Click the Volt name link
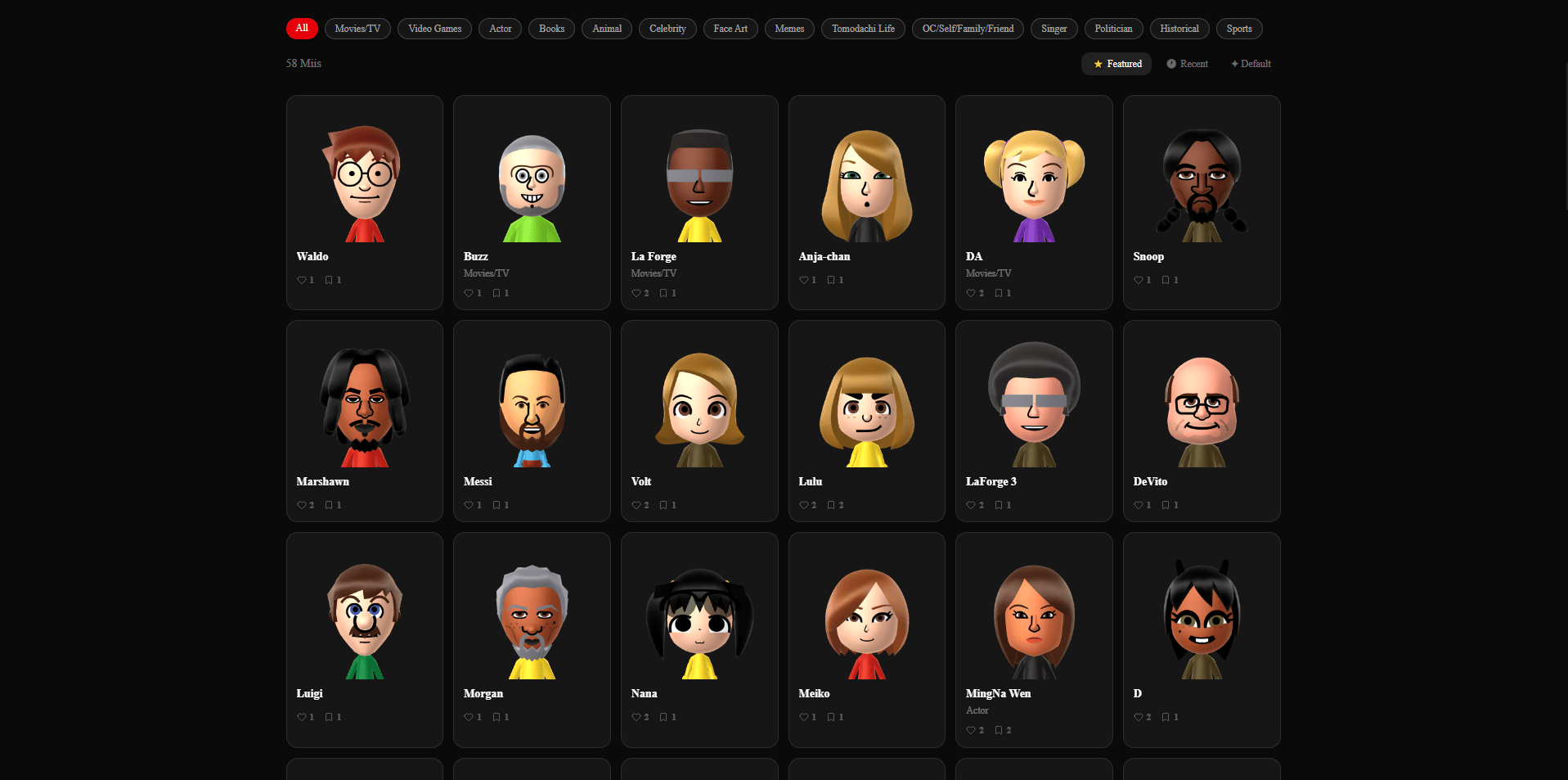This screenshot has height=780, width=1568. [641, 481]
